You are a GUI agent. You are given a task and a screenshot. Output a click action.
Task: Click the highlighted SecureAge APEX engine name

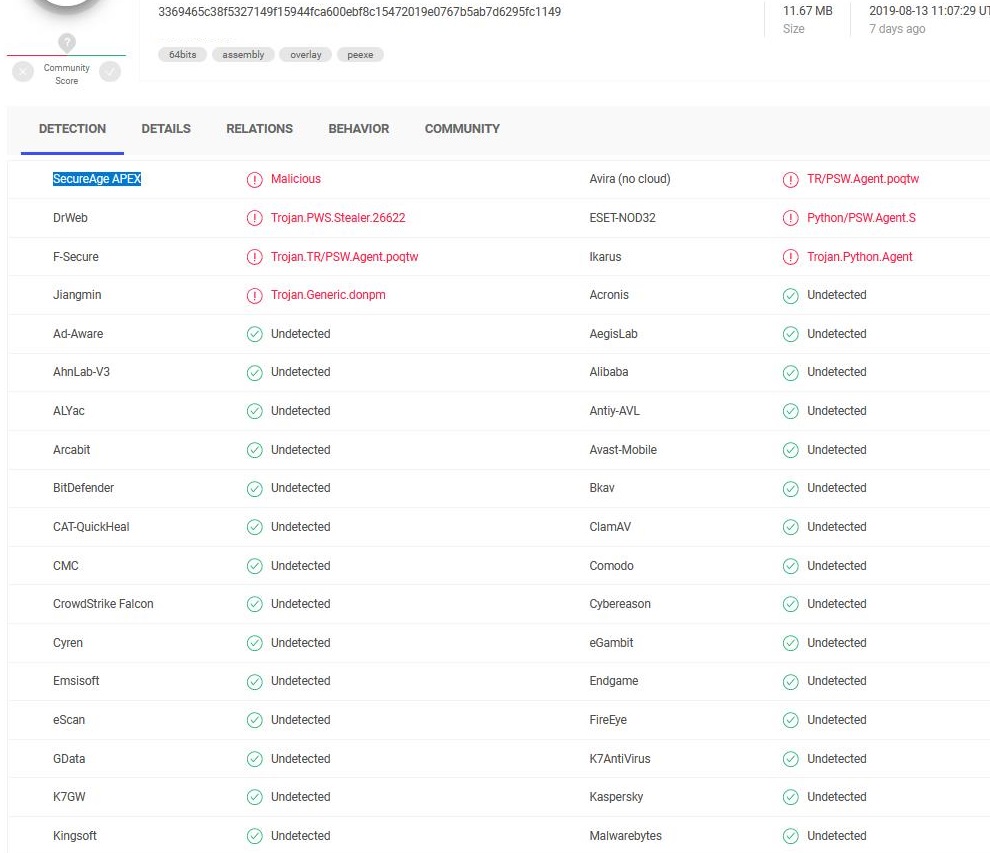click(97, 179)
